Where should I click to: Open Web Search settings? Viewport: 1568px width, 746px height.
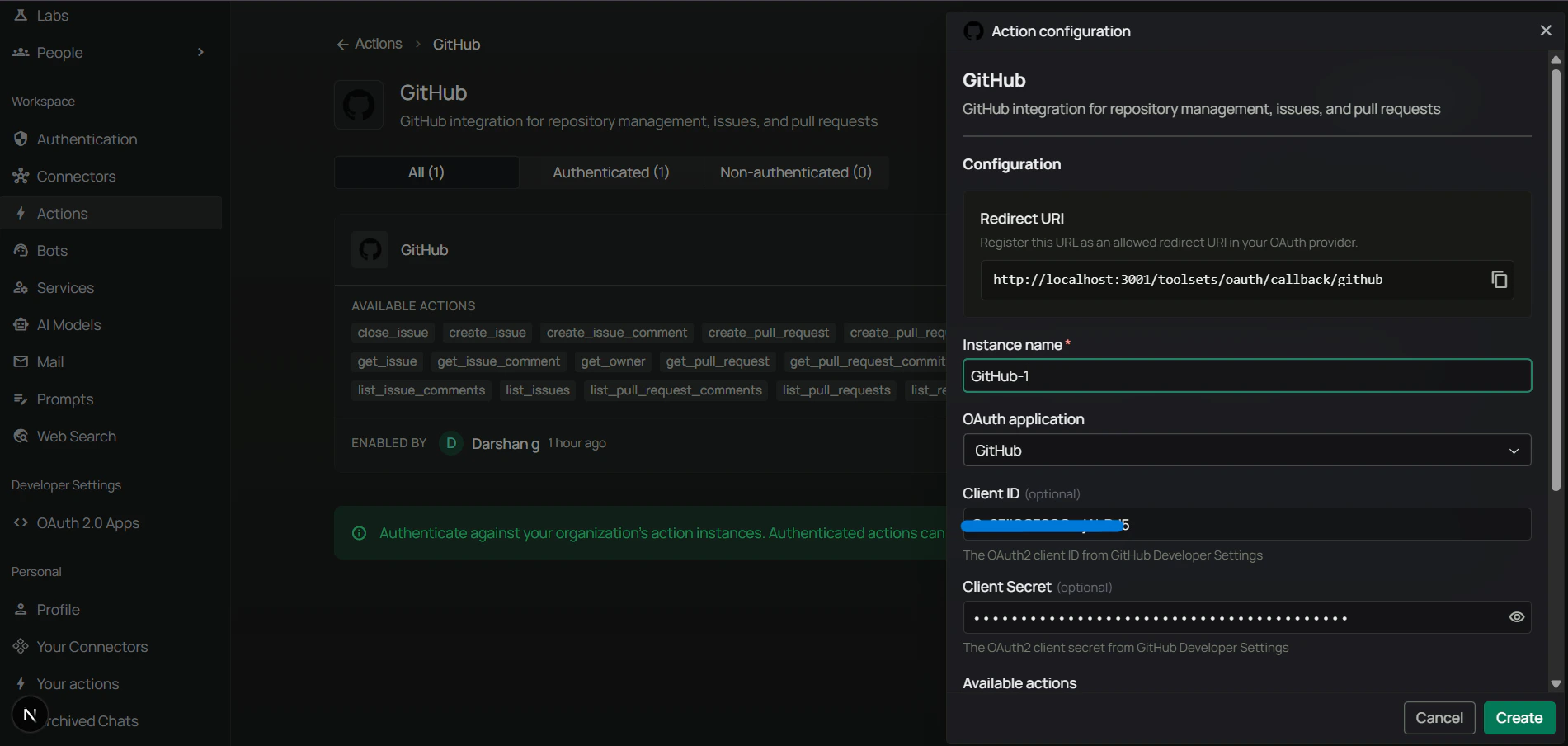tap(76, 437)
